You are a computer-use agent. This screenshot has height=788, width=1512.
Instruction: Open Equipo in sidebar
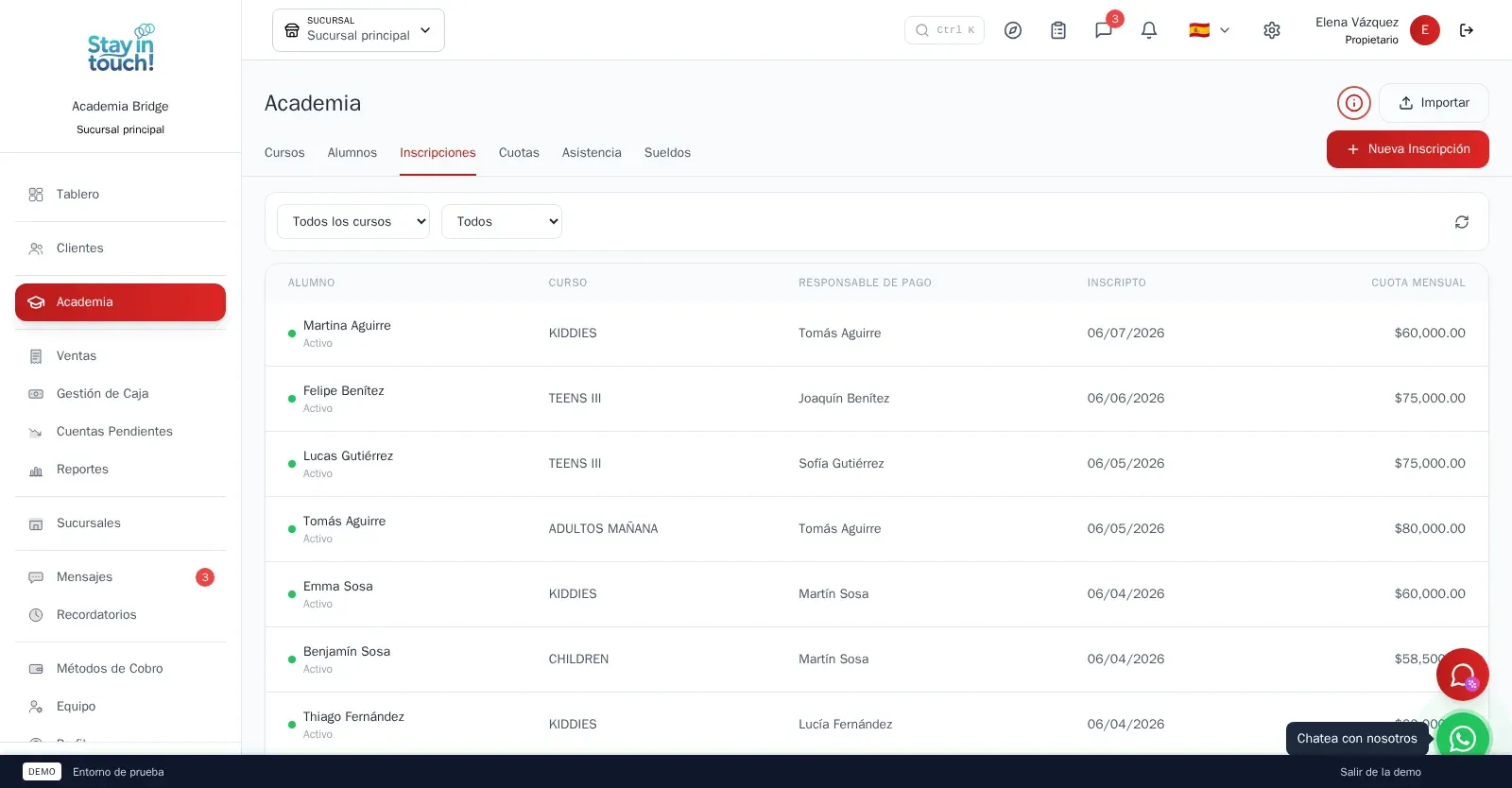(121, 707)
